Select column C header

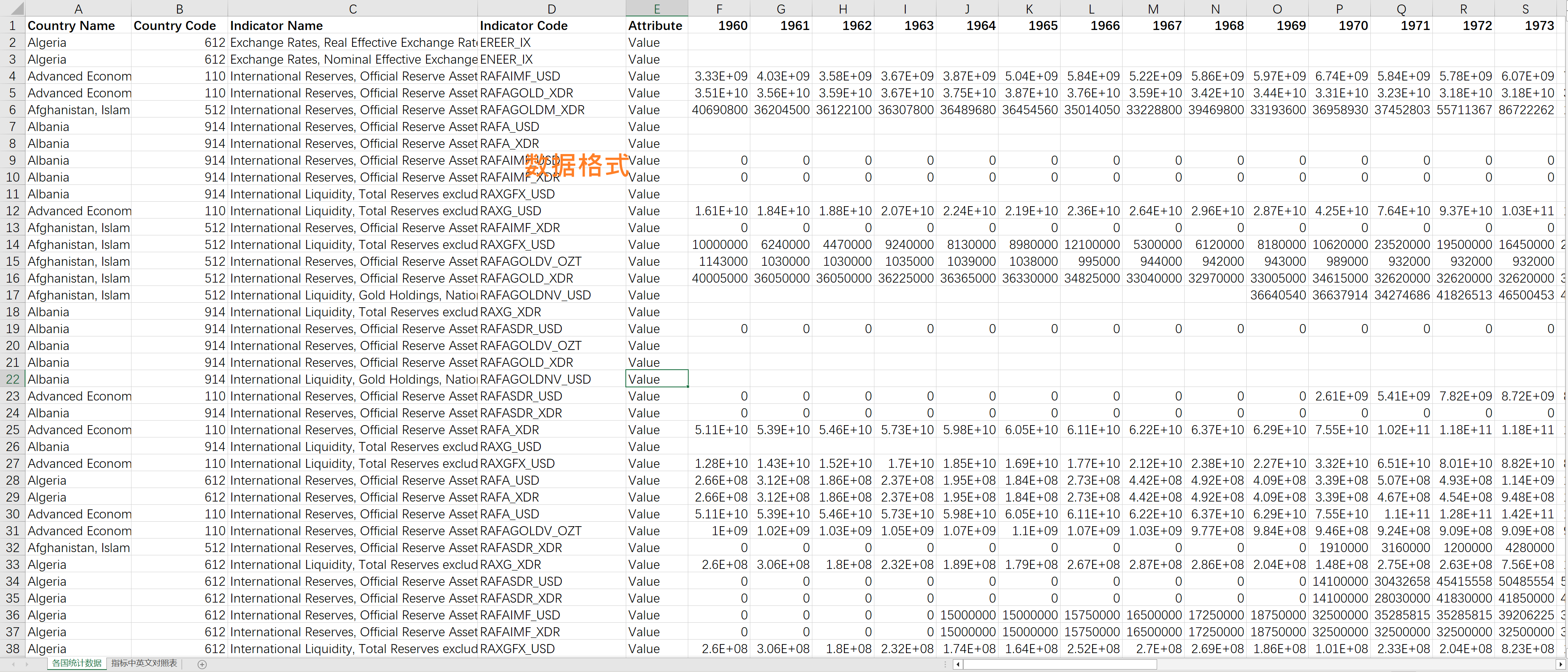pos(353,9)
